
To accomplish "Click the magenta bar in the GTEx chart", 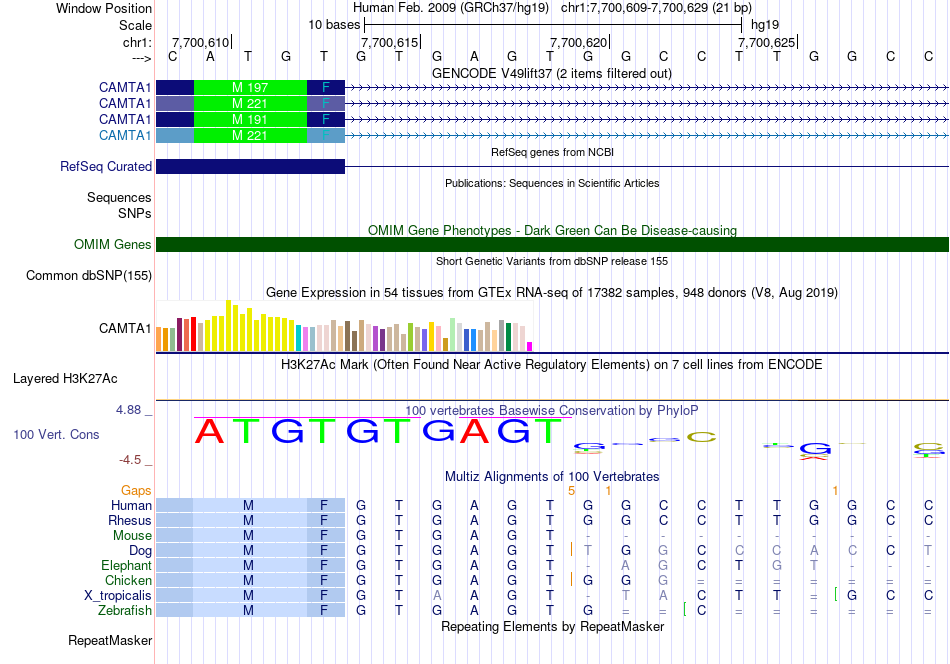I will (530, 347).
